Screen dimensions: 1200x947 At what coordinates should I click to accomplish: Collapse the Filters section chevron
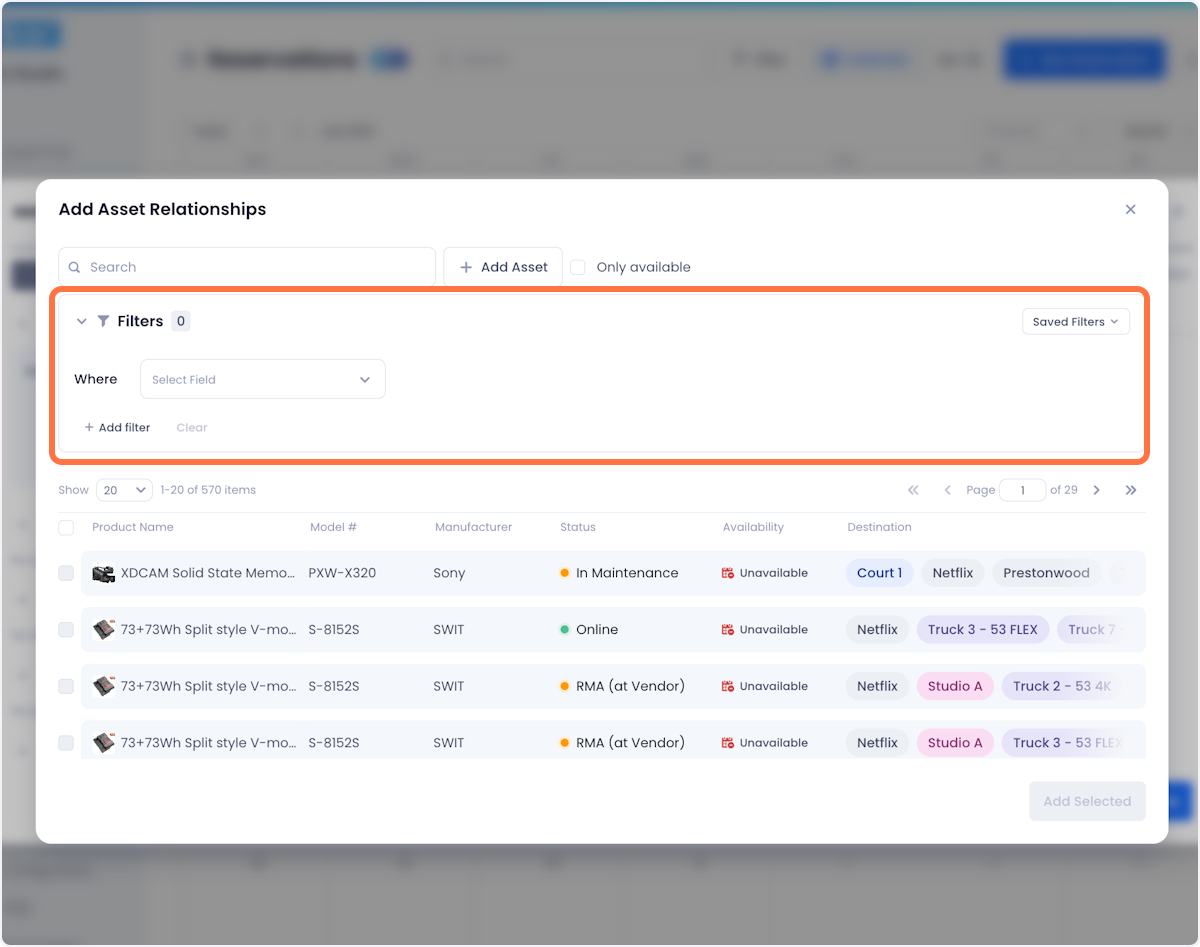click(x=82, y=321)
